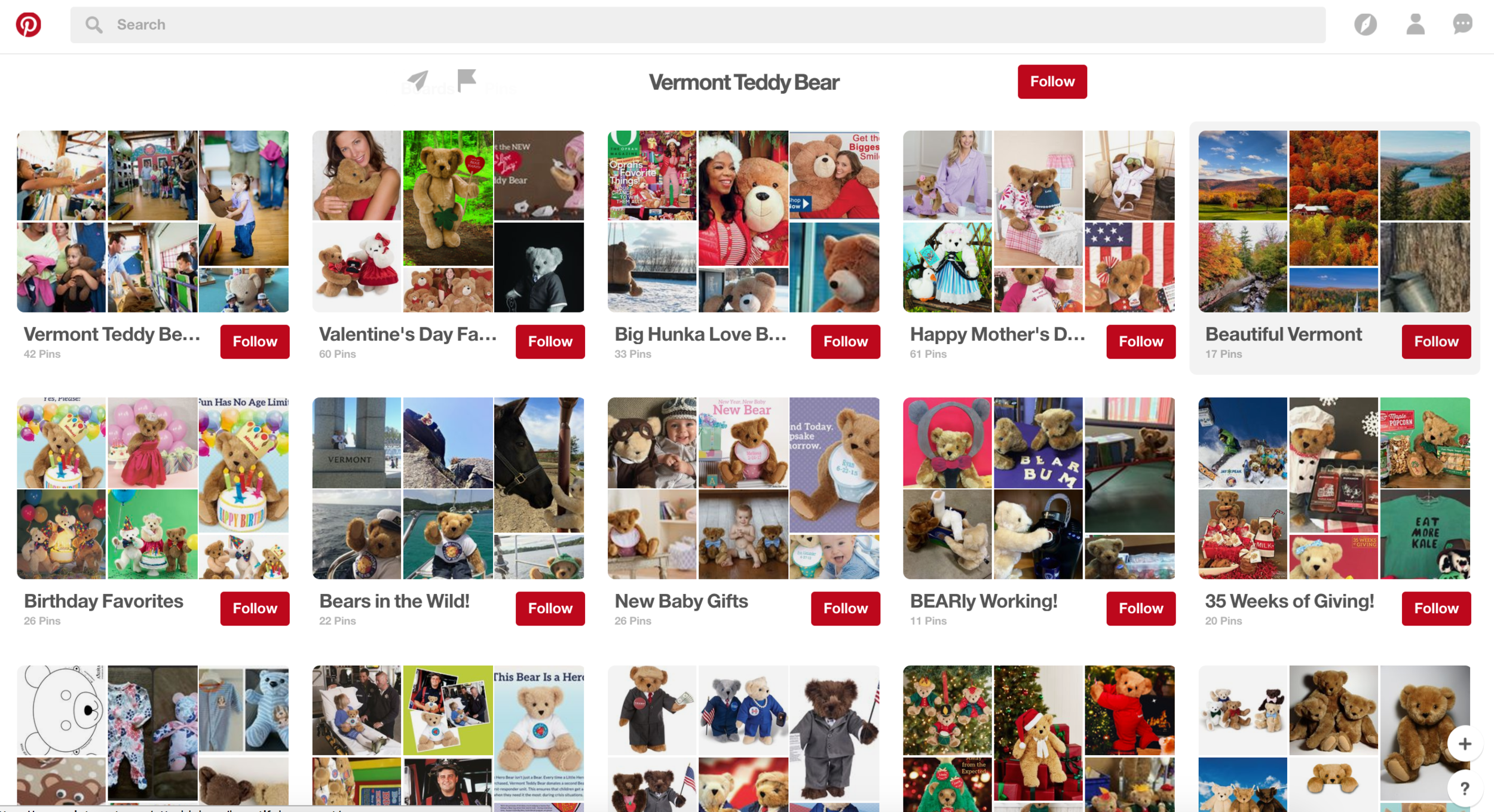Focus the Search input field
This screenshot has width=1494, height=812.
coord(697,24)
